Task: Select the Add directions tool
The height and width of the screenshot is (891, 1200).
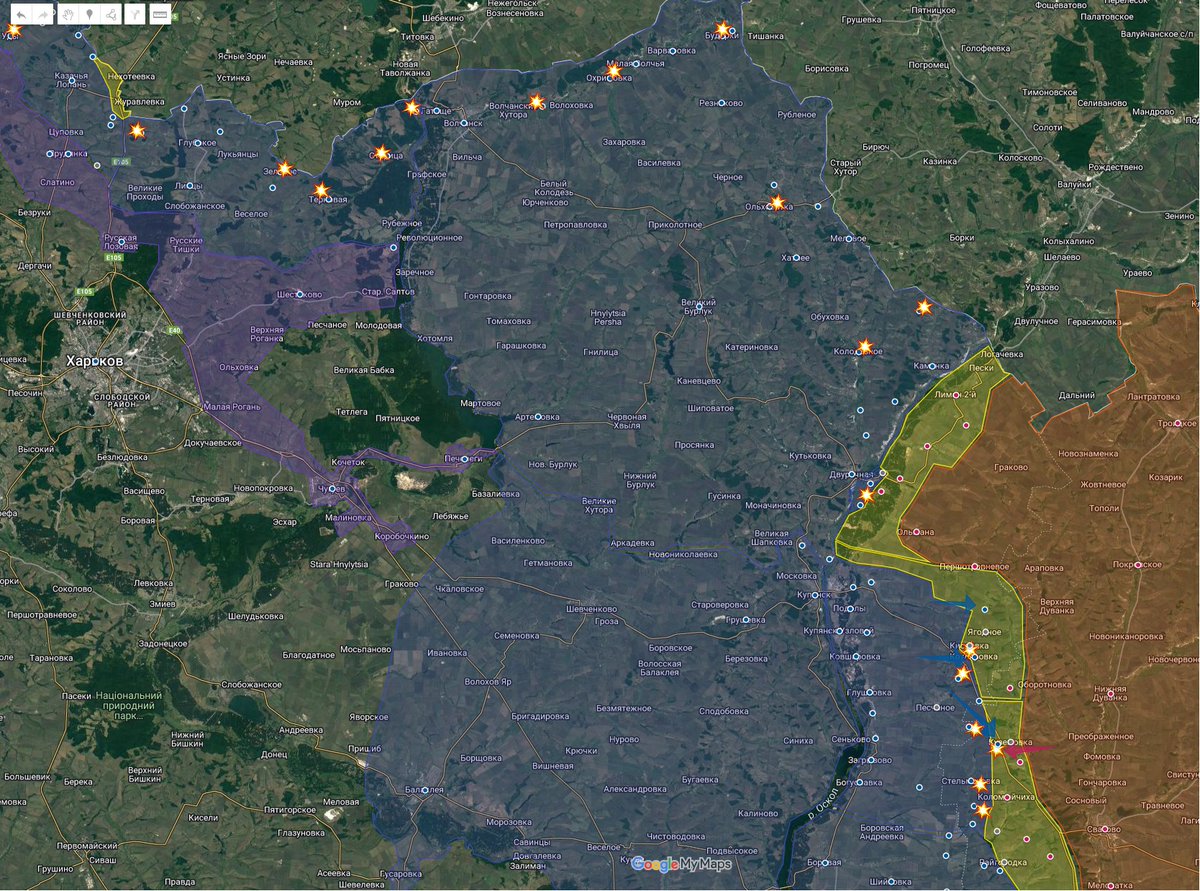Action: [135, 14]
